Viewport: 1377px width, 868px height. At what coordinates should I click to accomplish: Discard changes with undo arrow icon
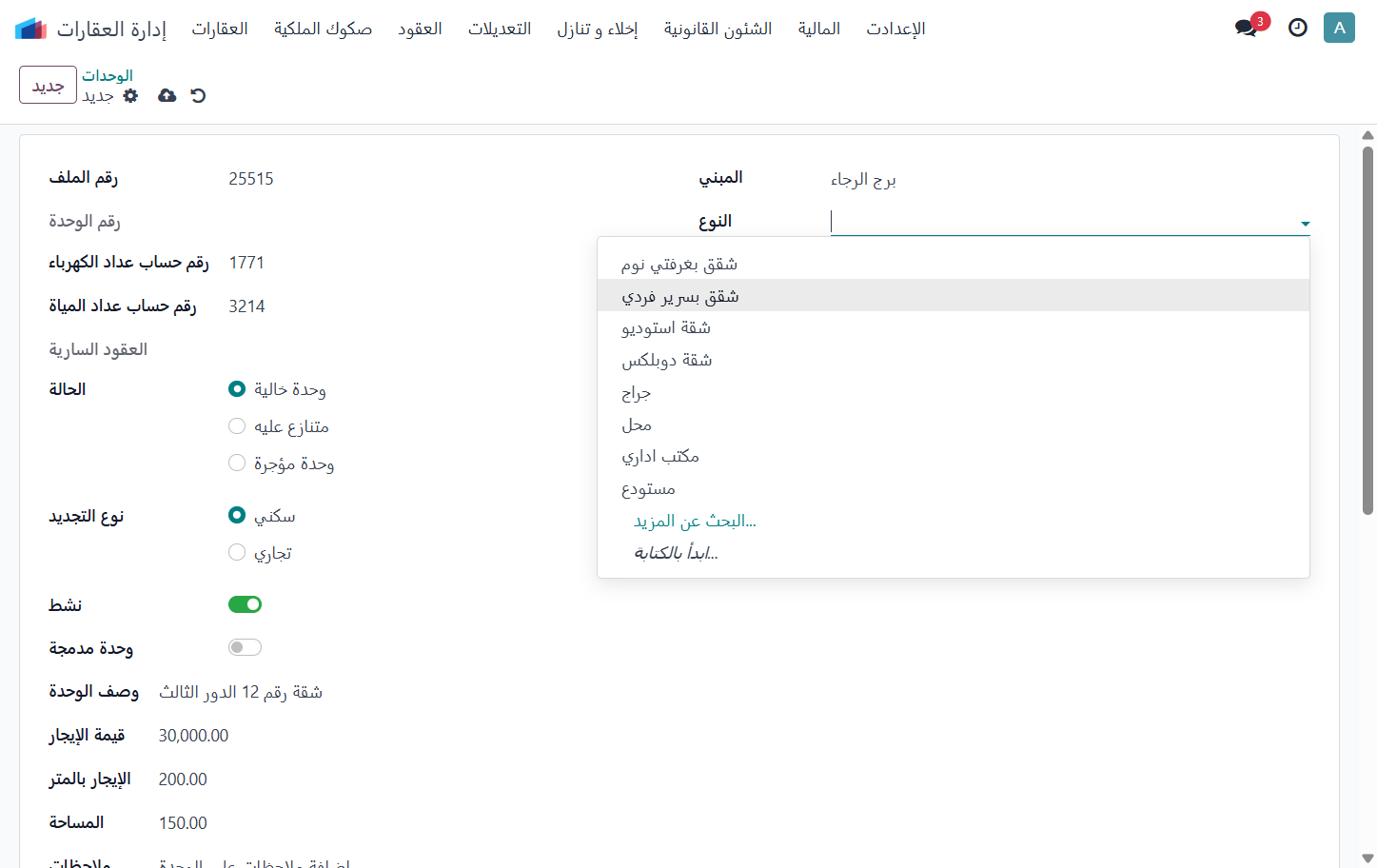198,95
